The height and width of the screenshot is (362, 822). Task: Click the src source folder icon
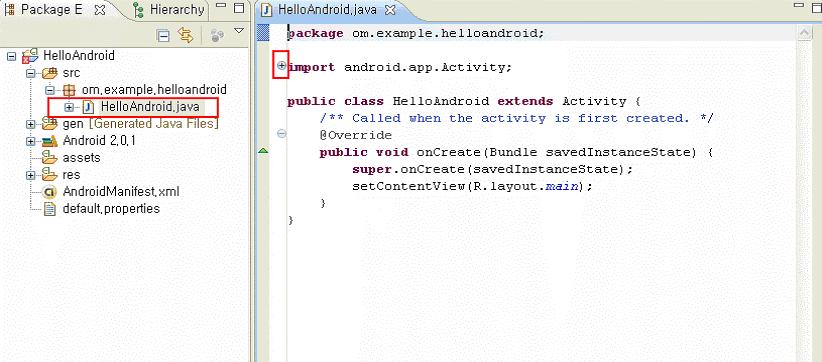click(50, 72)
